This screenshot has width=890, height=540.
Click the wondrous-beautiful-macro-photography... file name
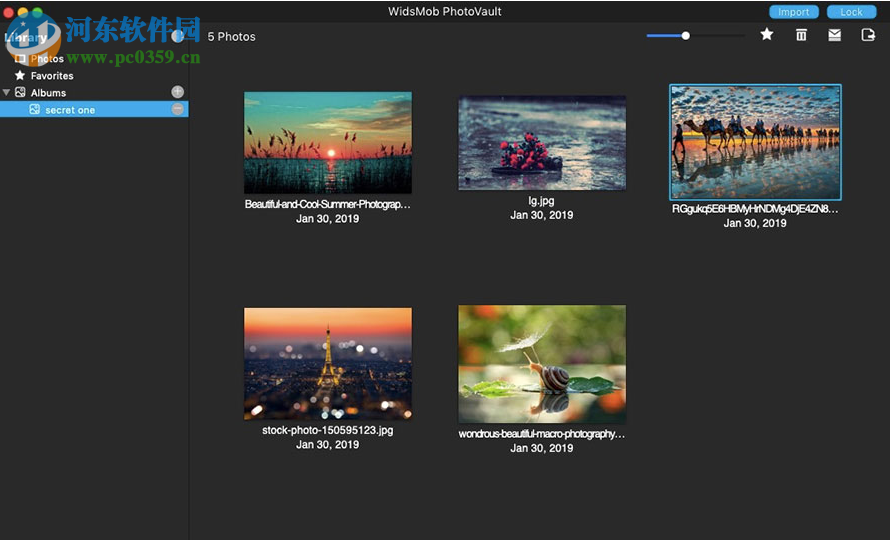point(541,434)
